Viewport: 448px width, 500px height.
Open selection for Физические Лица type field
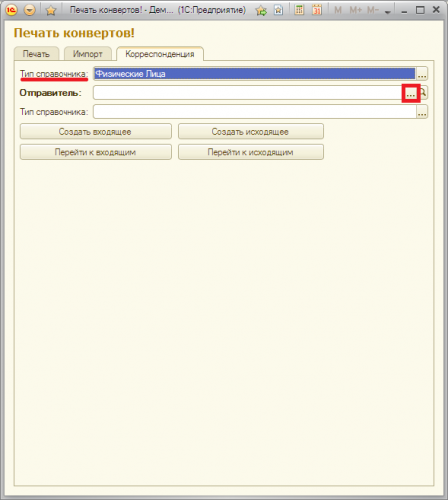point(422,74)
